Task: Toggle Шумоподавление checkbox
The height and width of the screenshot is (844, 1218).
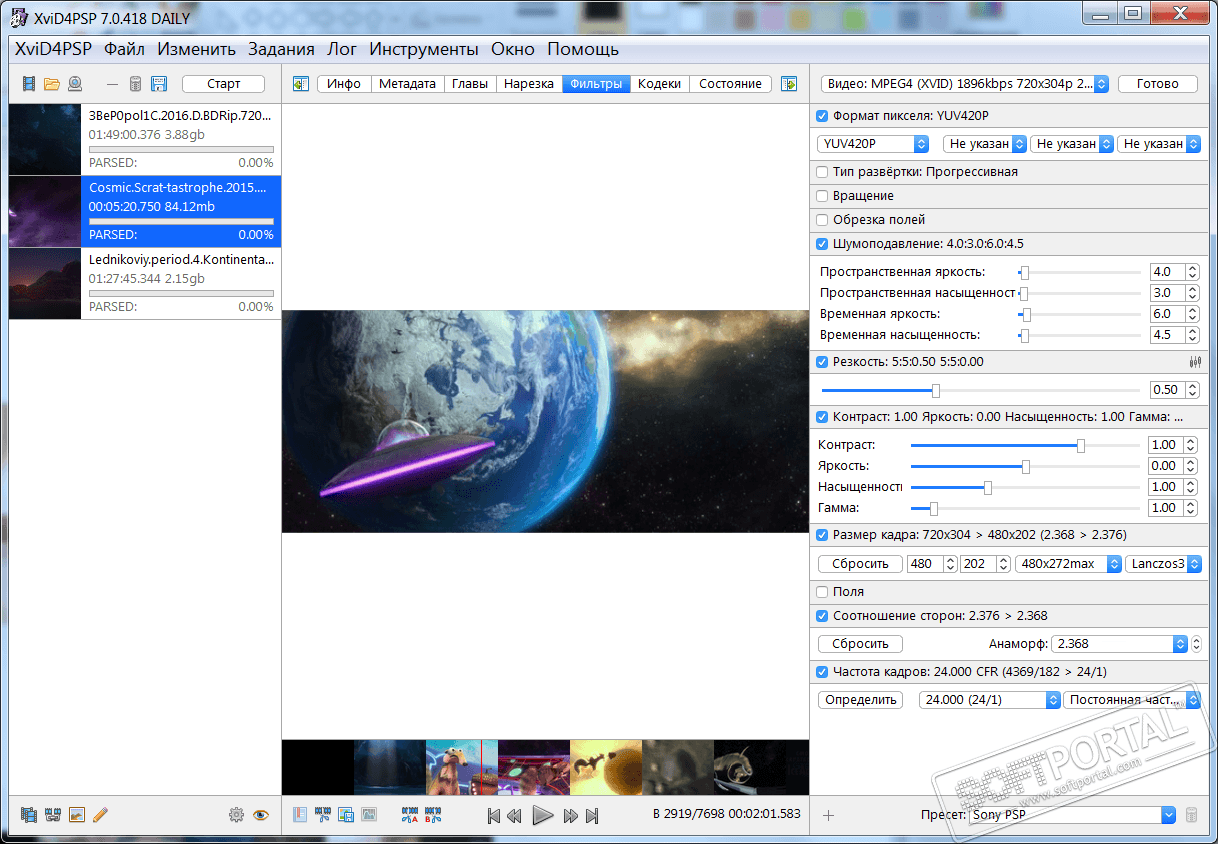Action: point(823,244)
